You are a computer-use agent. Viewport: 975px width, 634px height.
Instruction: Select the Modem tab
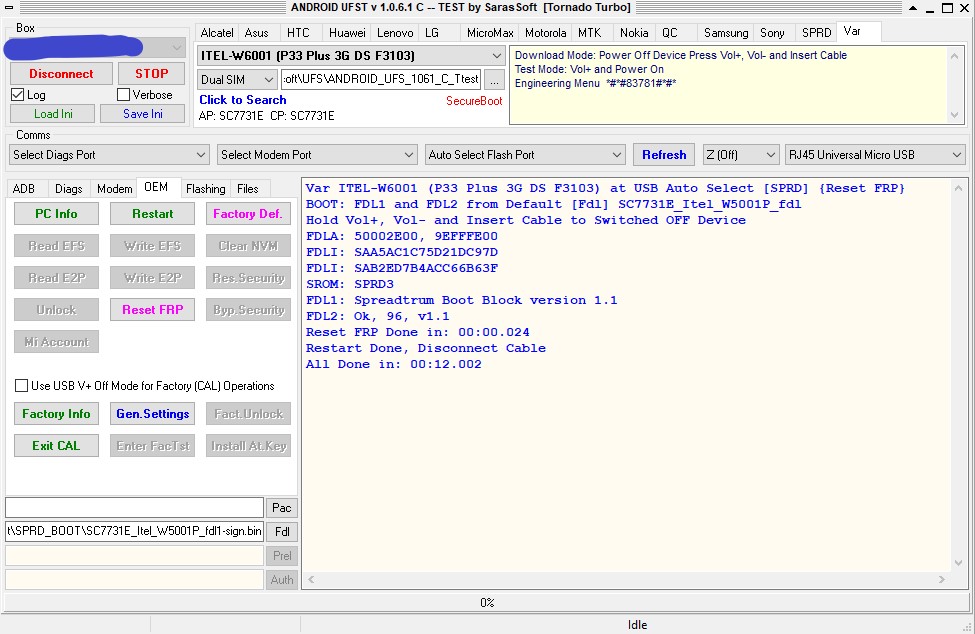point(114,189)
